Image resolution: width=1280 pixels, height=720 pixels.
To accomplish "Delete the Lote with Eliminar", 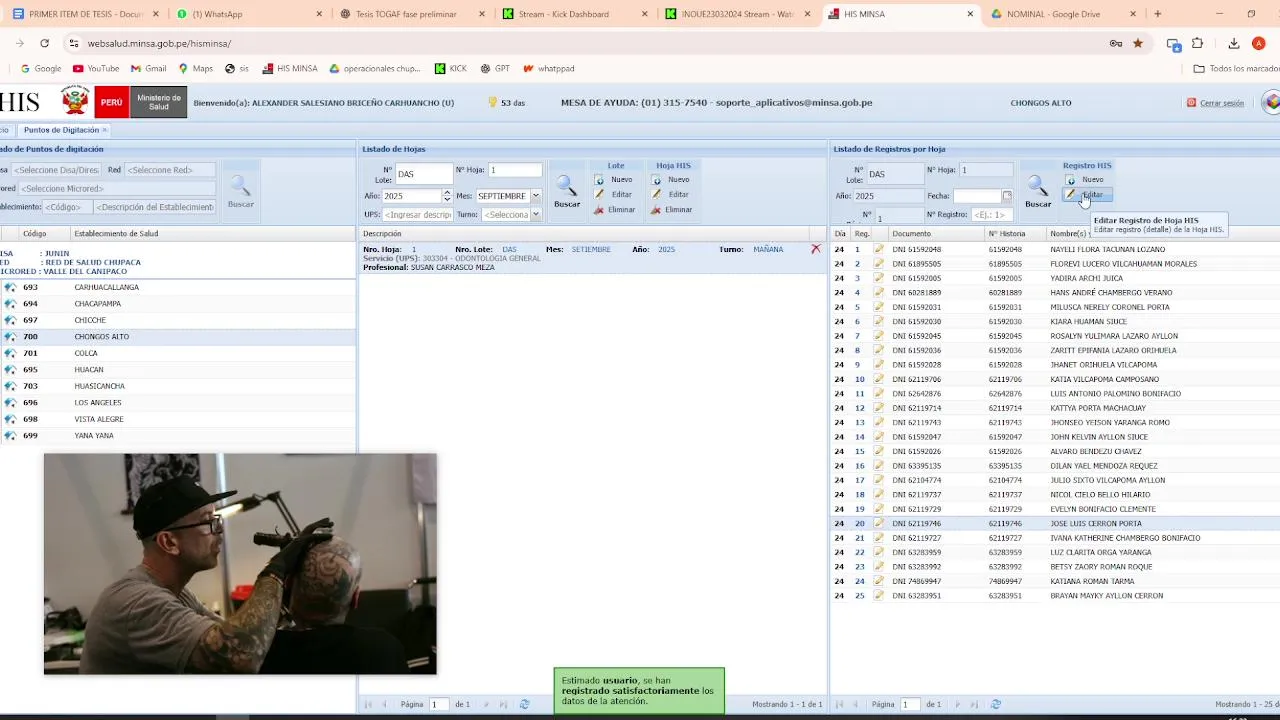I will pos(614,210).
